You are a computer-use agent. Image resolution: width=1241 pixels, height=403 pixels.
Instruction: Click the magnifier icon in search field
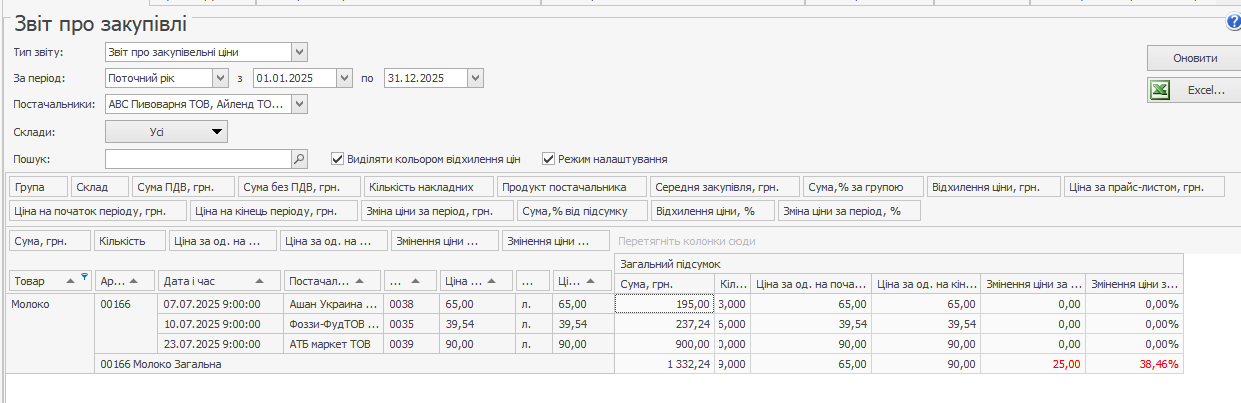(298, 159)
